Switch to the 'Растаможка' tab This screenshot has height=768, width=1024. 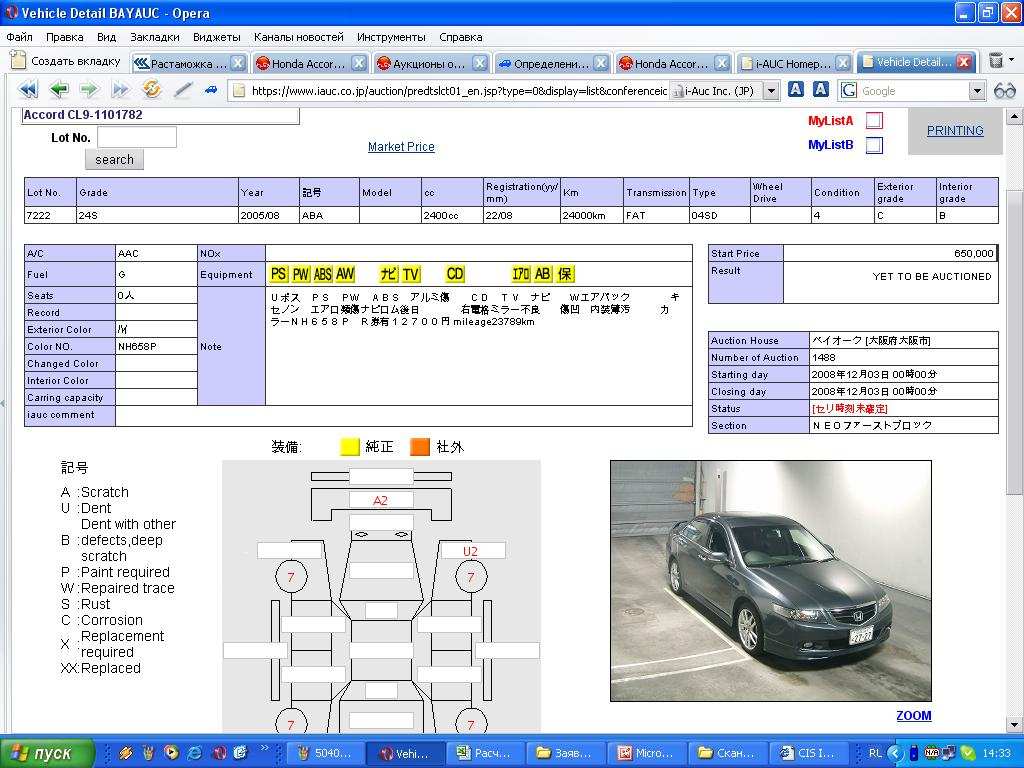(x=189, y=63)
